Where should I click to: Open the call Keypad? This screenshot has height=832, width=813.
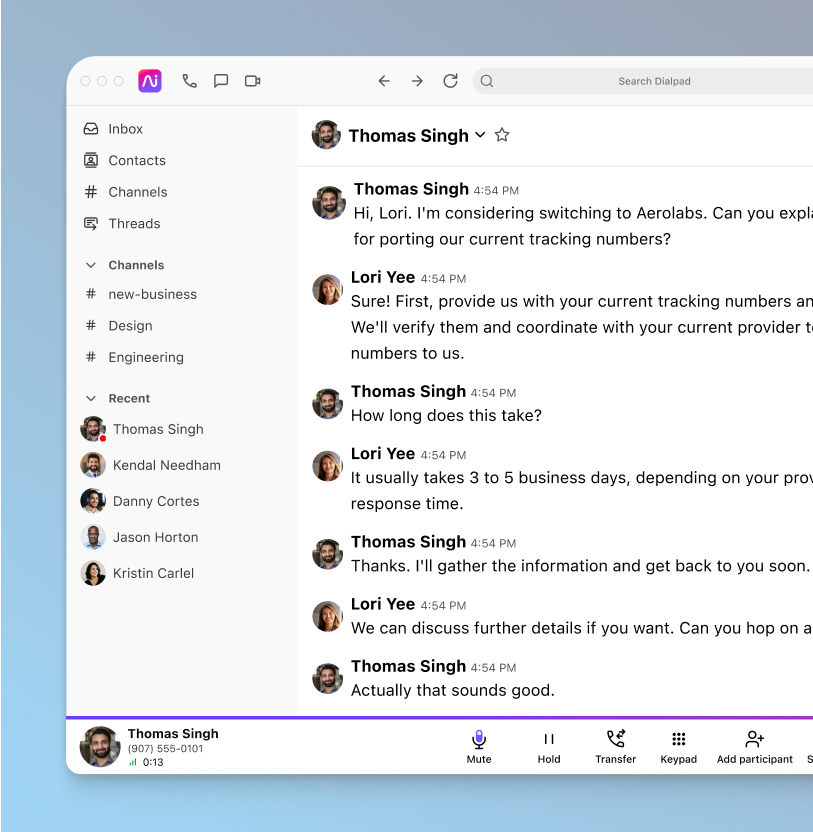pos(678,747)
